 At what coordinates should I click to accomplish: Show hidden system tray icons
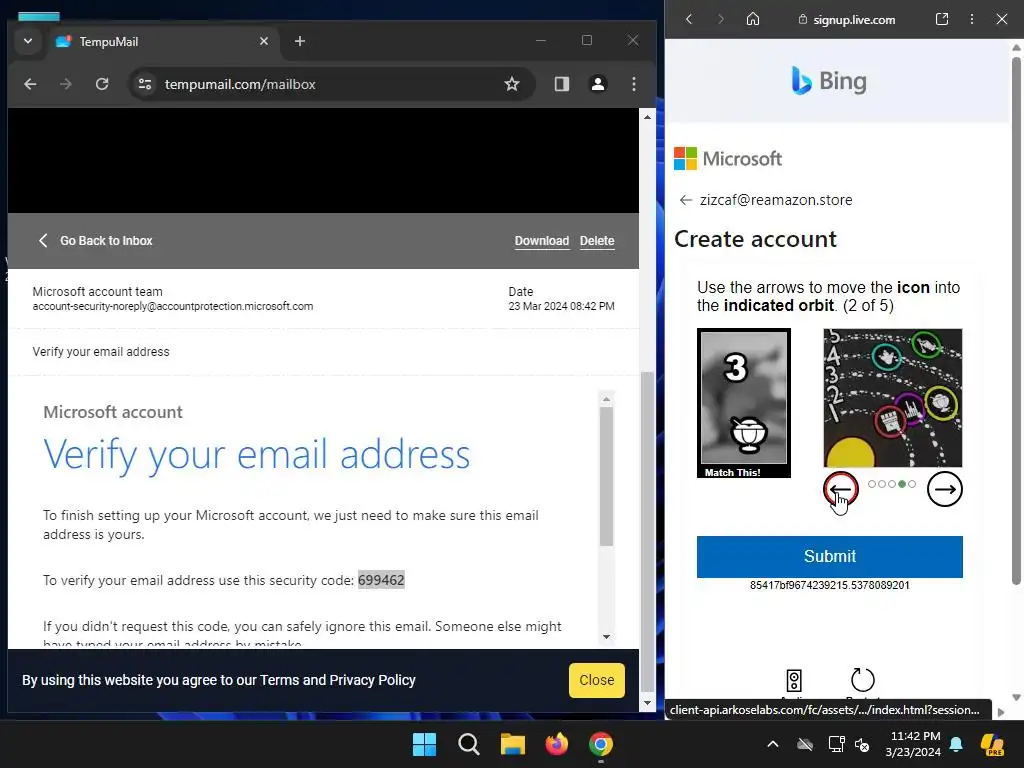pos(773,744)
